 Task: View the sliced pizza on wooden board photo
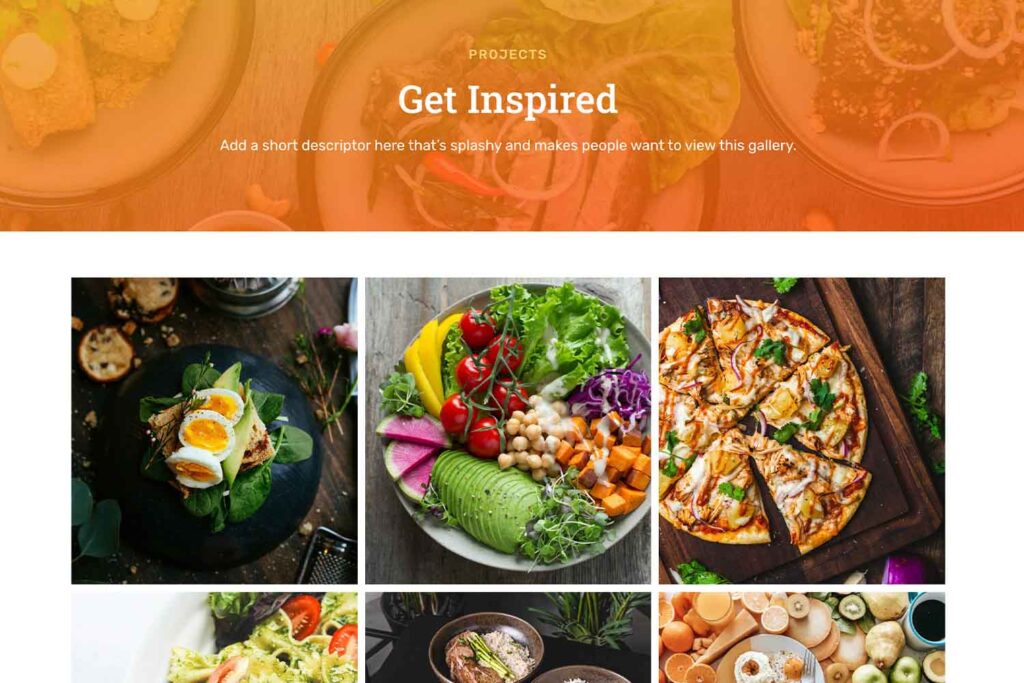coord(802,430)
